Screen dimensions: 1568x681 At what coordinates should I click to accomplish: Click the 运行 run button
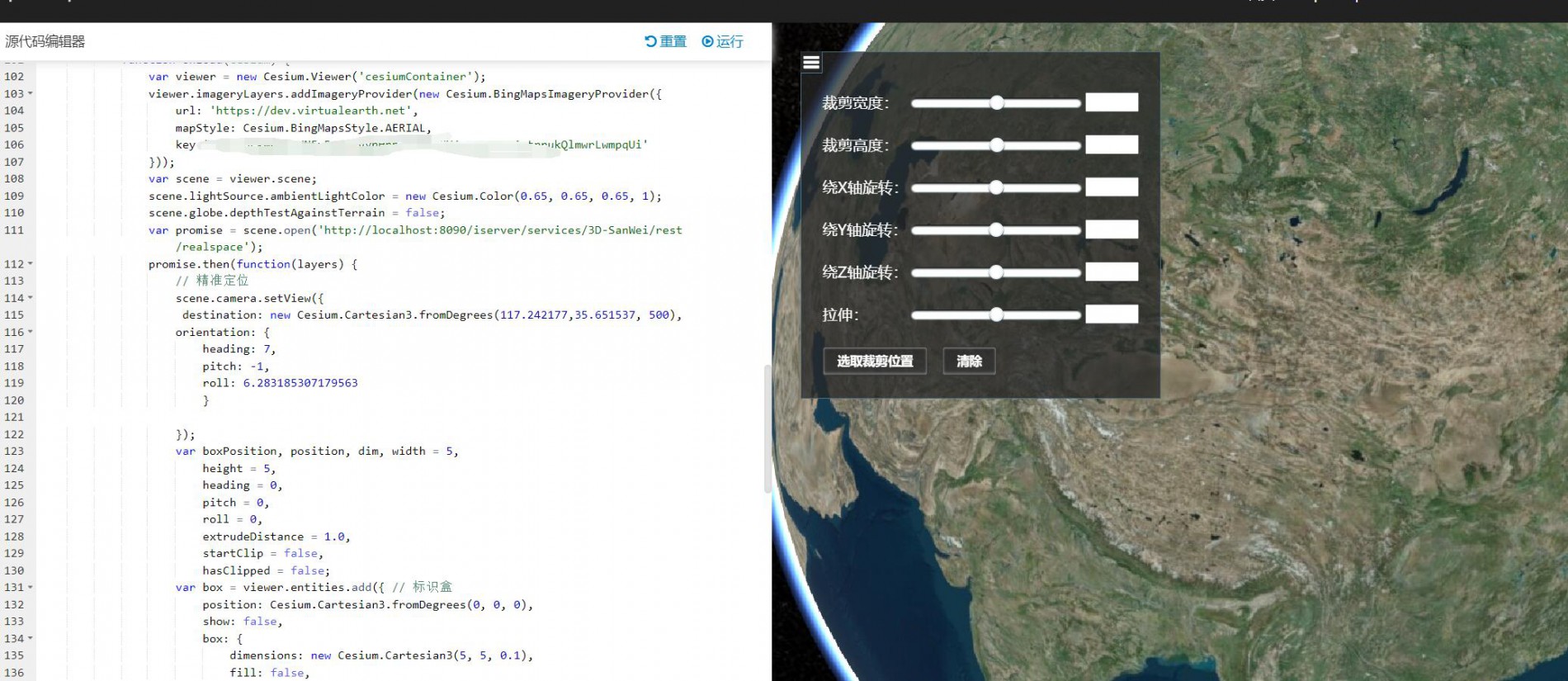(722, 41)
